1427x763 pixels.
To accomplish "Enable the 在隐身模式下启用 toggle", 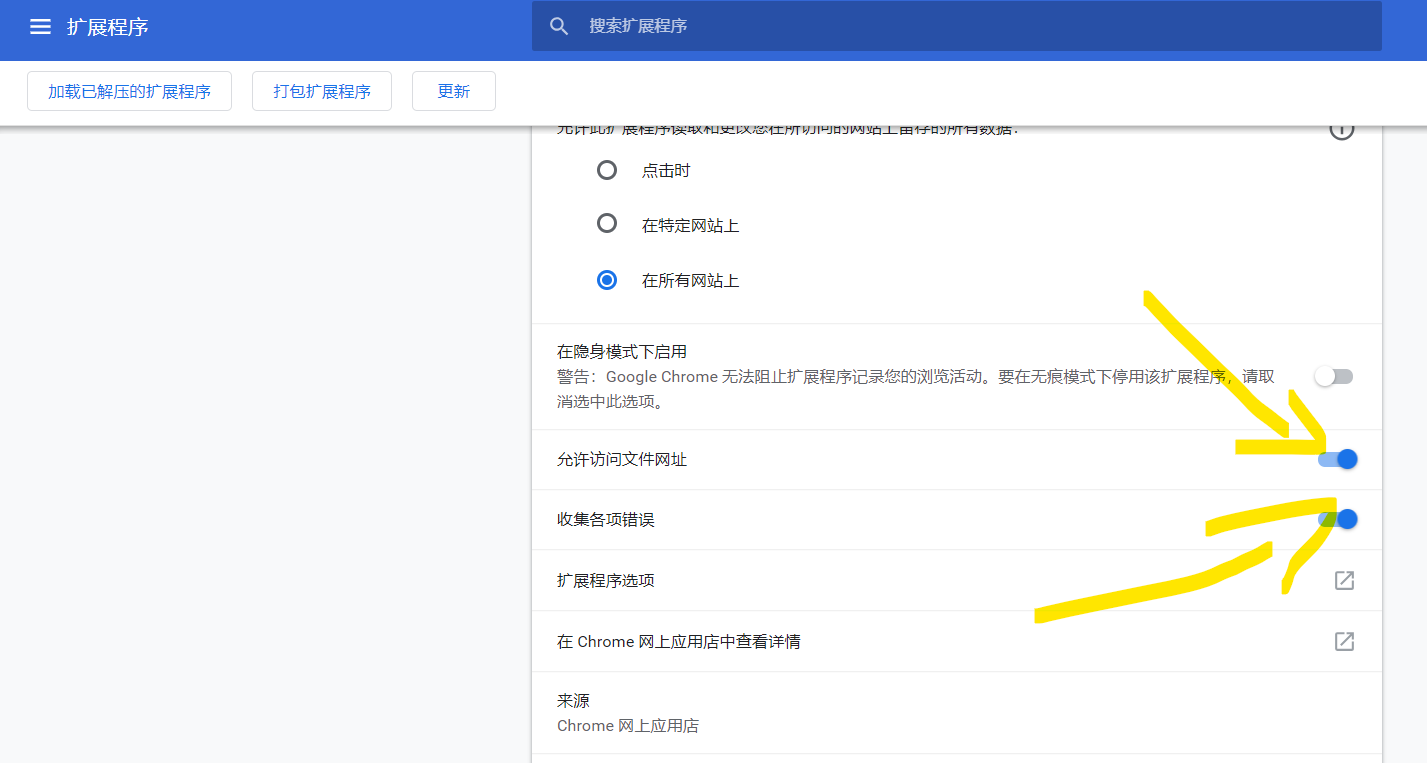I will pyautogui.click(x=1334, y=376).
